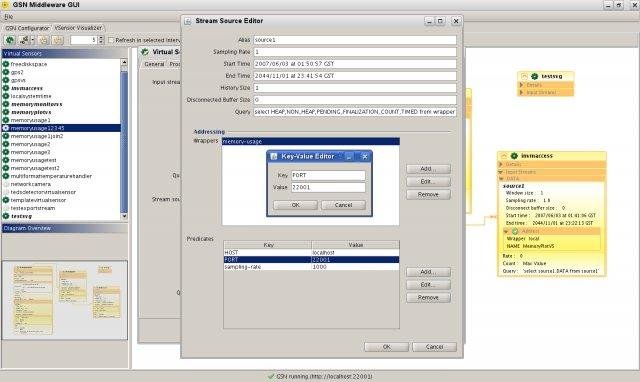Click the Query field in the Stream Source Editor
Image resolution: width=640 pixels, height=382 pixels.
(355, 111)
